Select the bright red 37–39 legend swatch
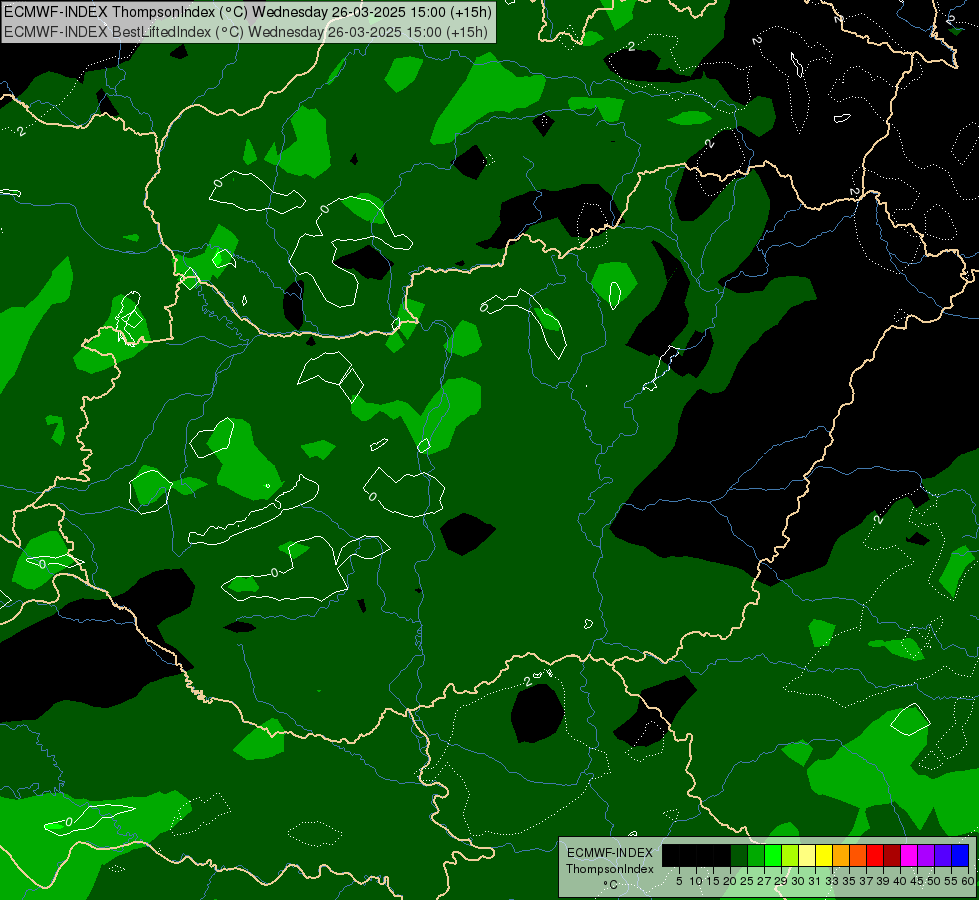This screenshot has width=979, height=900. click(x=875, y=856)
